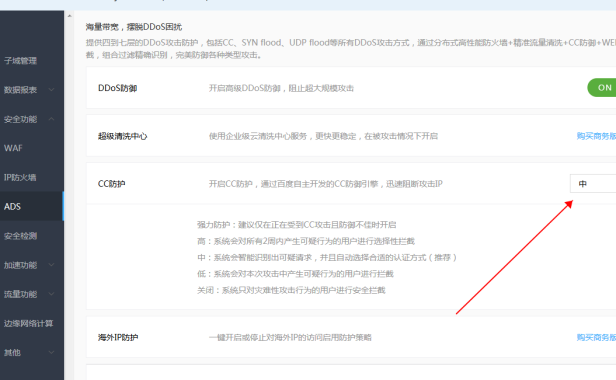The height and width of the screenshot is (380, 616).
Task: Click the 海量带宽，摆脱DDoS困扰 heading
Action: coord(134,27)
